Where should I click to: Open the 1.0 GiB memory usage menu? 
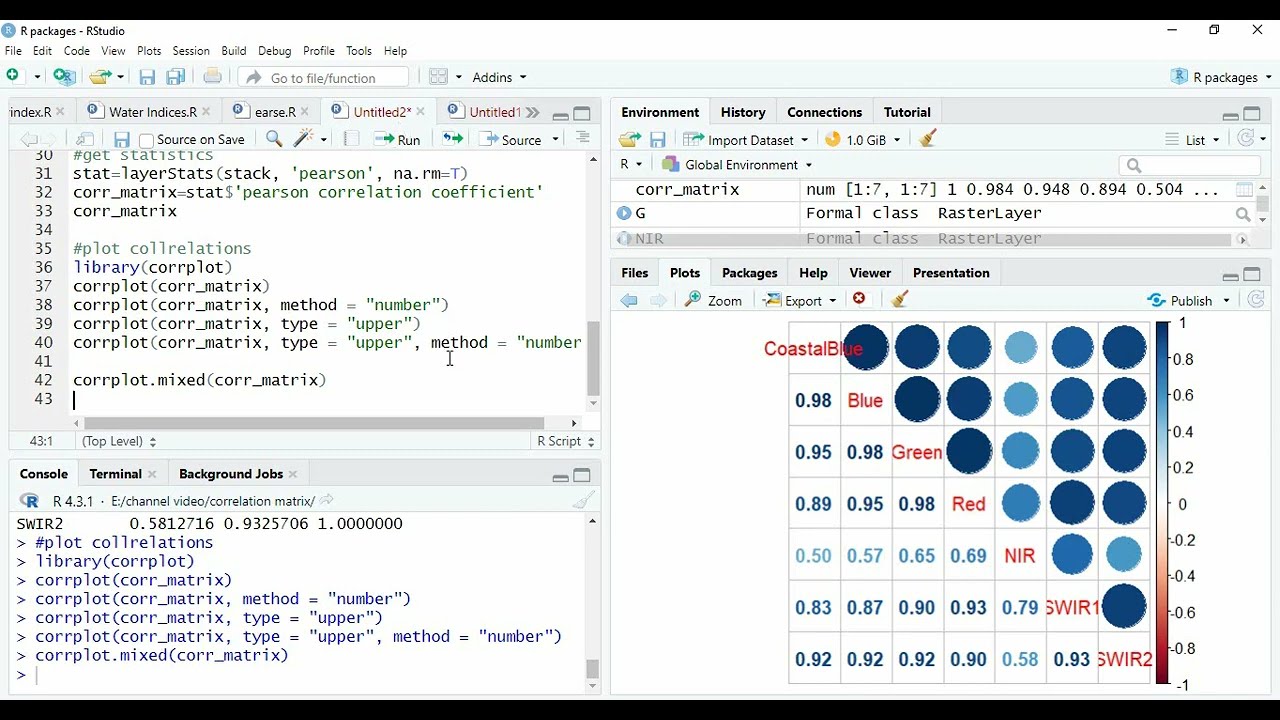pyautogui.click(x=863, y=140)
